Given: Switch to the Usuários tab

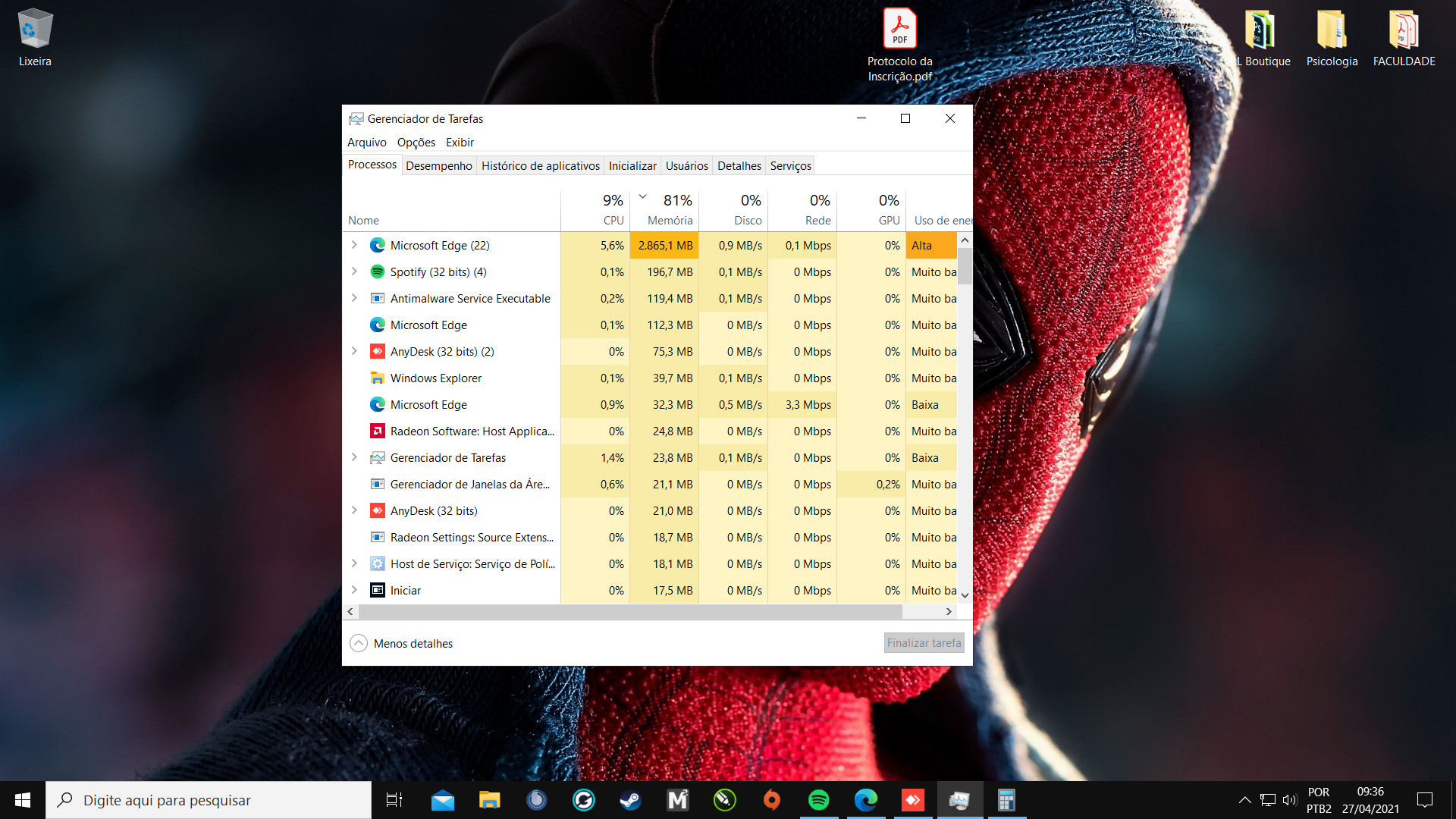Looking at the screenshot, I should tap(687, 166).
